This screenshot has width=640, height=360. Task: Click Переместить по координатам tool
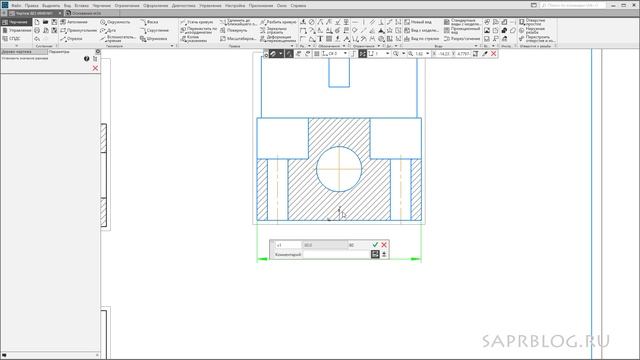click(x=198, y=30)
